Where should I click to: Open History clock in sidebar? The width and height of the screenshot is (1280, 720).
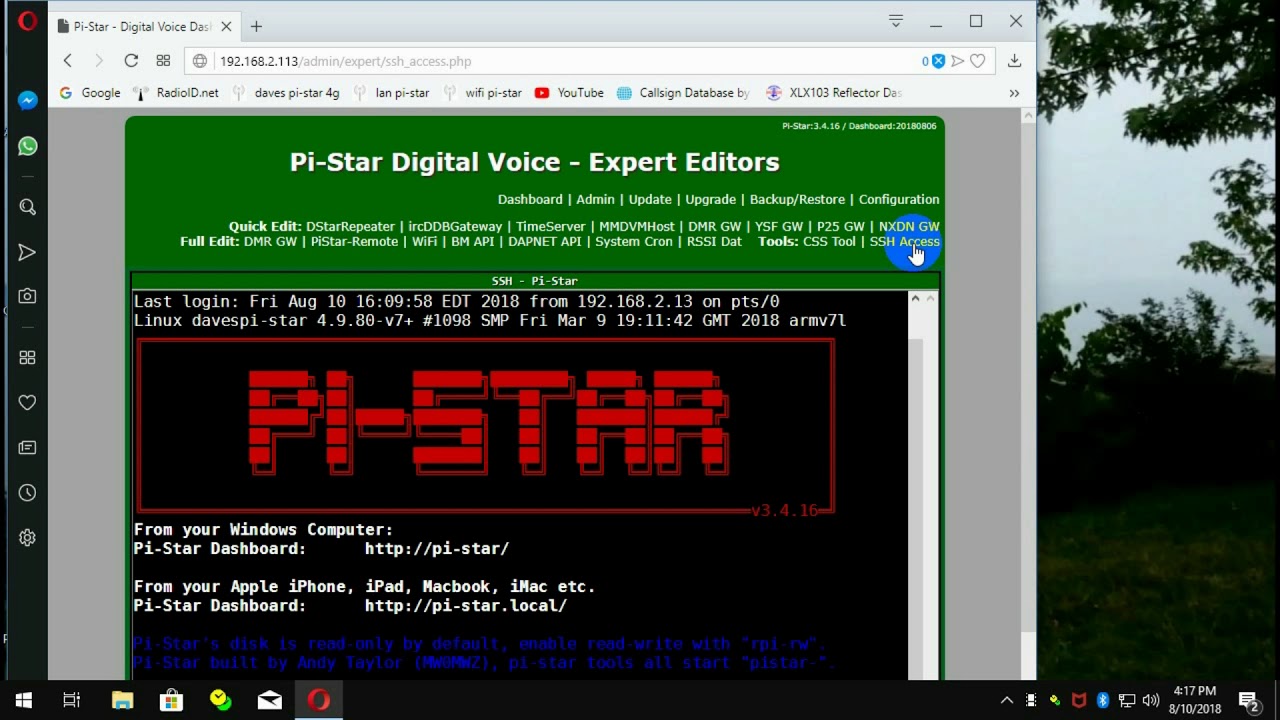pos(27,493)
